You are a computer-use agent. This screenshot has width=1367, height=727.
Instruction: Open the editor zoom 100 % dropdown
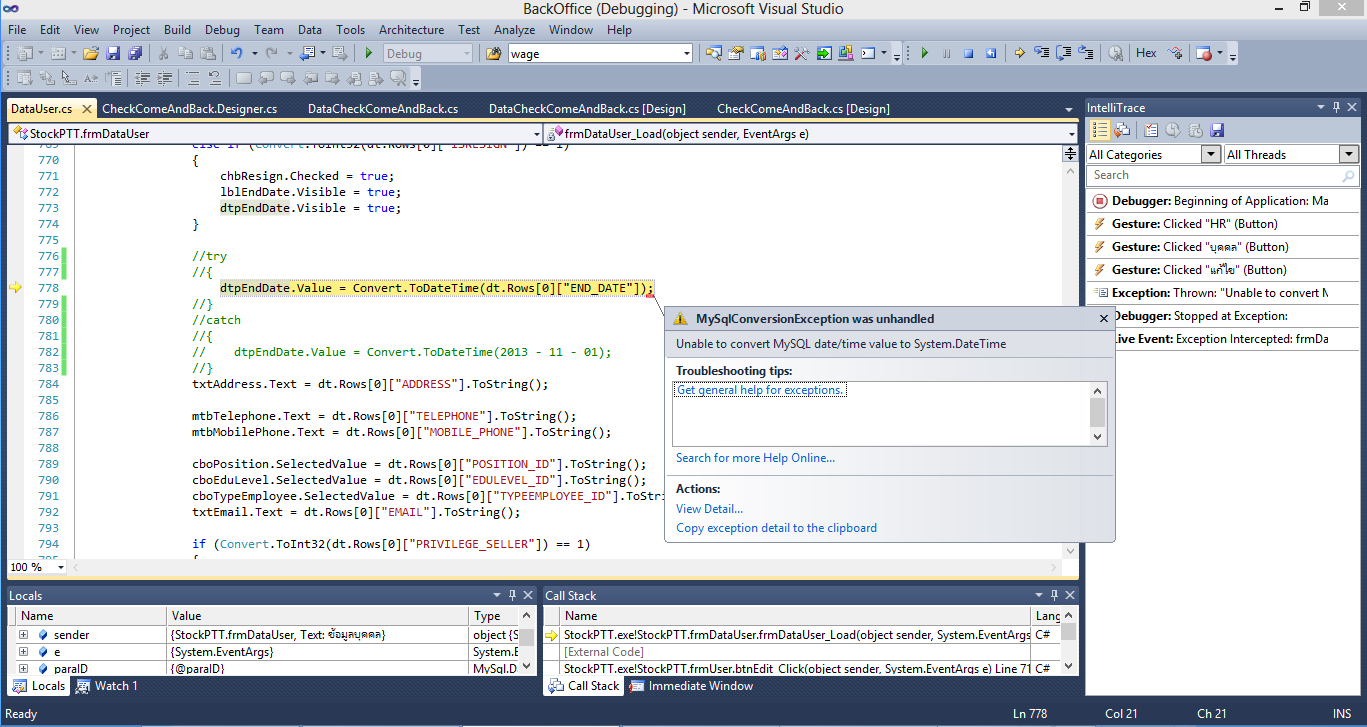tap(60, 567)
